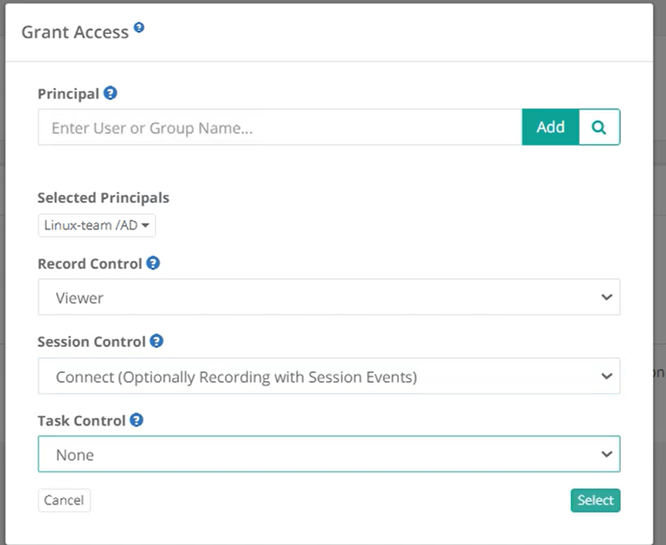Click the Grant Access dialog title
The height and width of the screenshot is (545, 666).
(75, 32)
